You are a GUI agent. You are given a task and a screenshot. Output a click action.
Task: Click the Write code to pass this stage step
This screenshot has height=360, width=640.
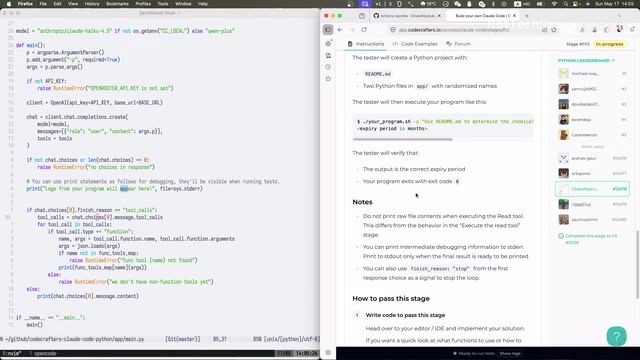pyautogui.click(x=405, y=315)
